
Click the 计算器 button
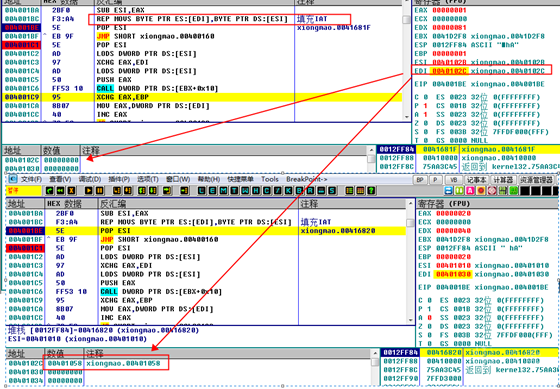coord(503,180)
